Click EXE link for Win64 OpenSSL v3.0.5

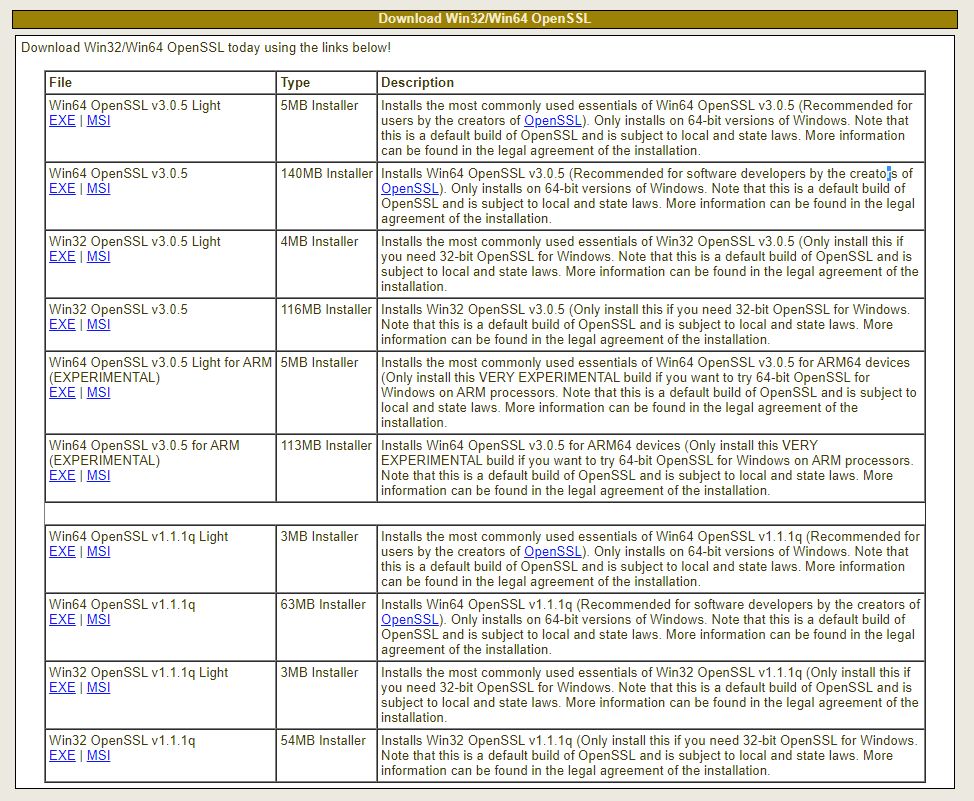62,189
